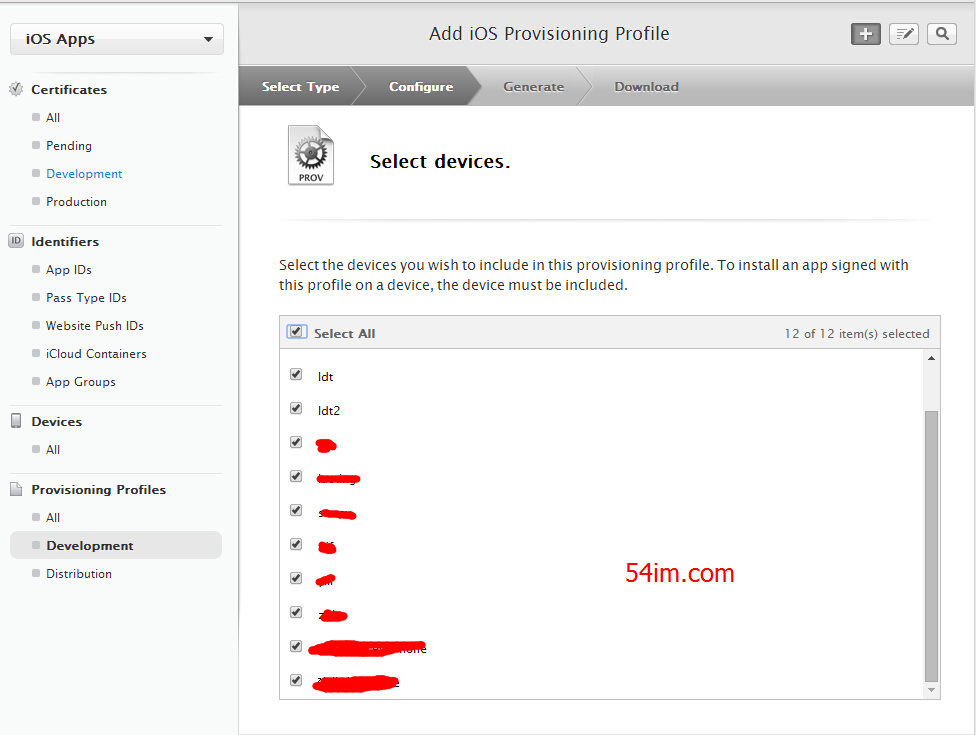Click the Download step

[646, 87]
